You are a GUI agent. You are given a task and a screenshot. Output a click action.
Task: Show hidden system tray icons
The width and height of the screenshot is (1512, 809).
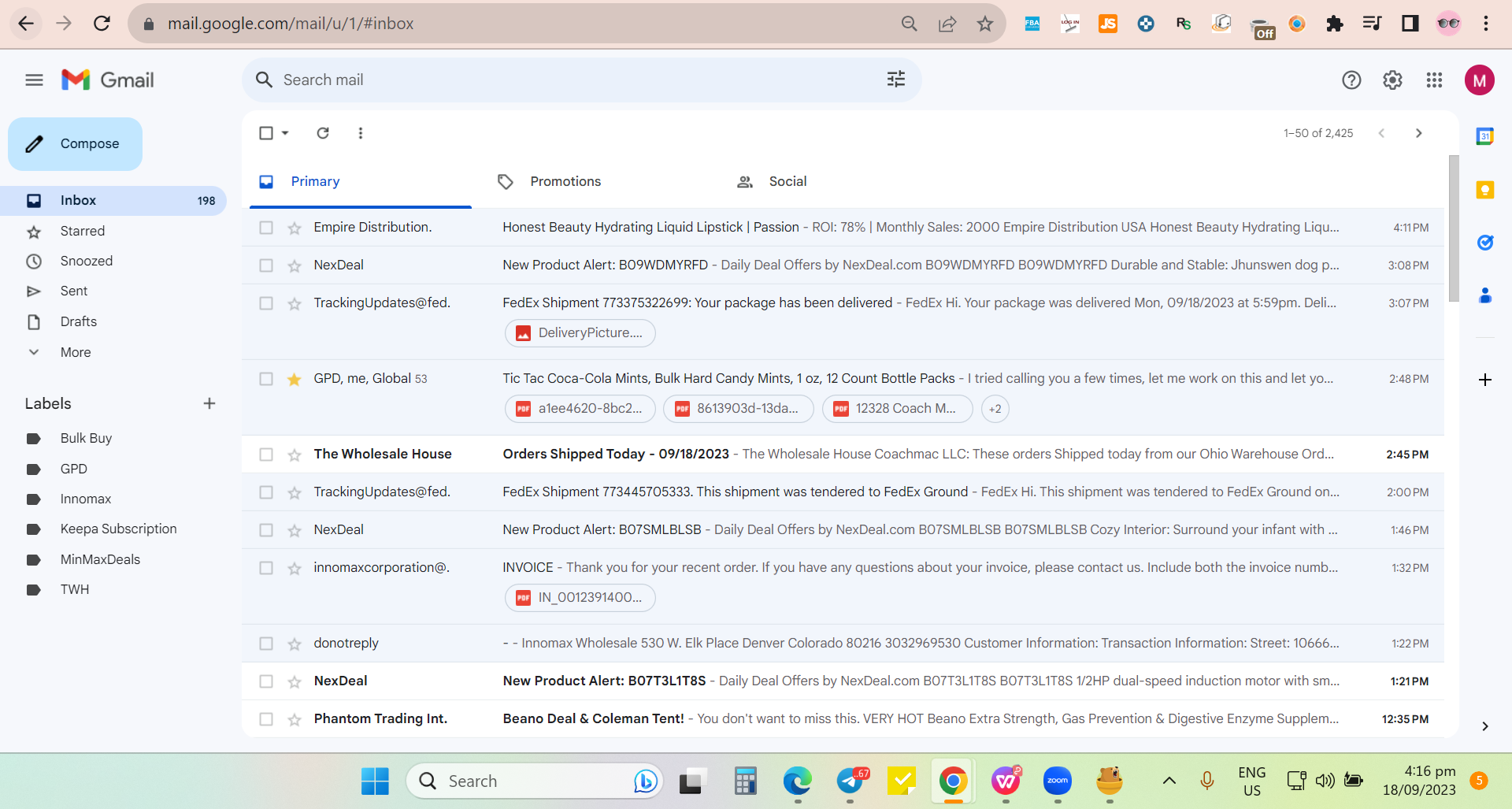[x=1169, y=781]
